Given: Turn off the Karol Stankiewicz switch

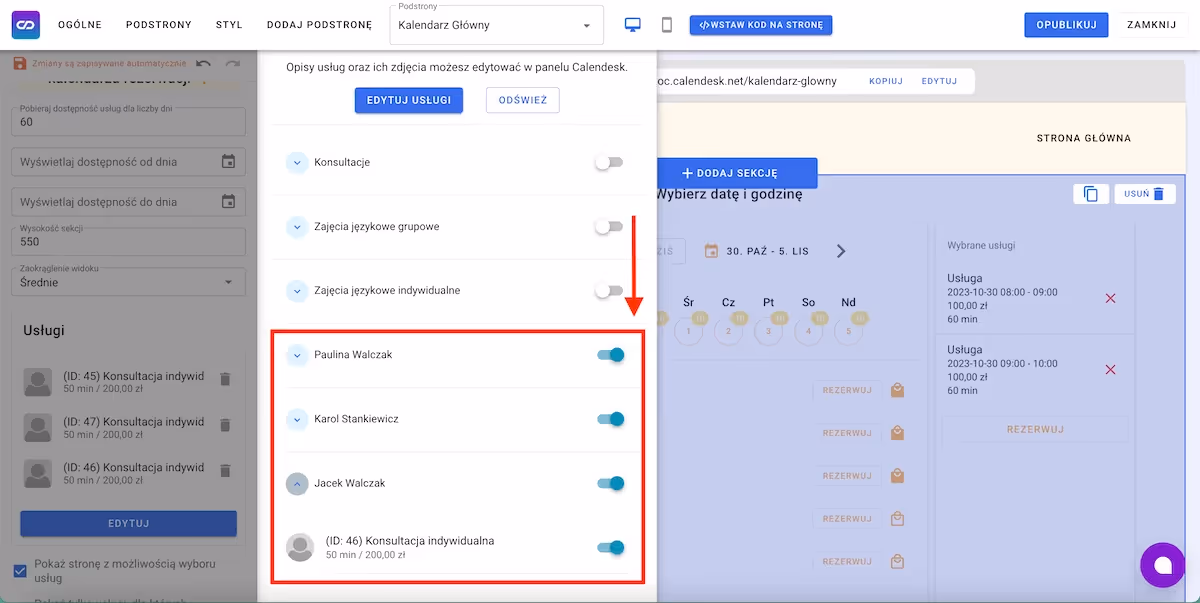Looking at the screenshot, I should (x=610, y=419).
